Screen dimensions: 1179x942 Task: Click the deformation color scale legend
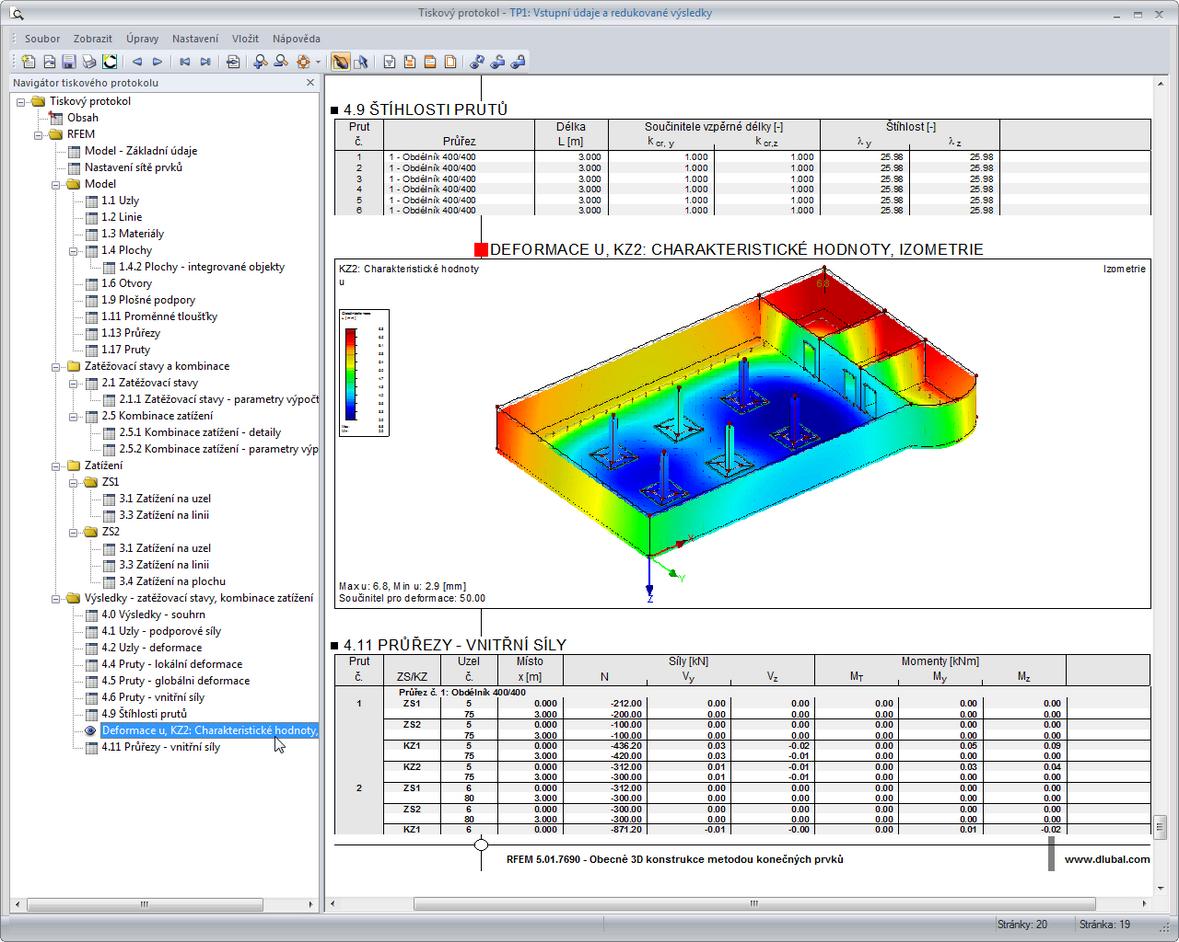pos(365,372)
